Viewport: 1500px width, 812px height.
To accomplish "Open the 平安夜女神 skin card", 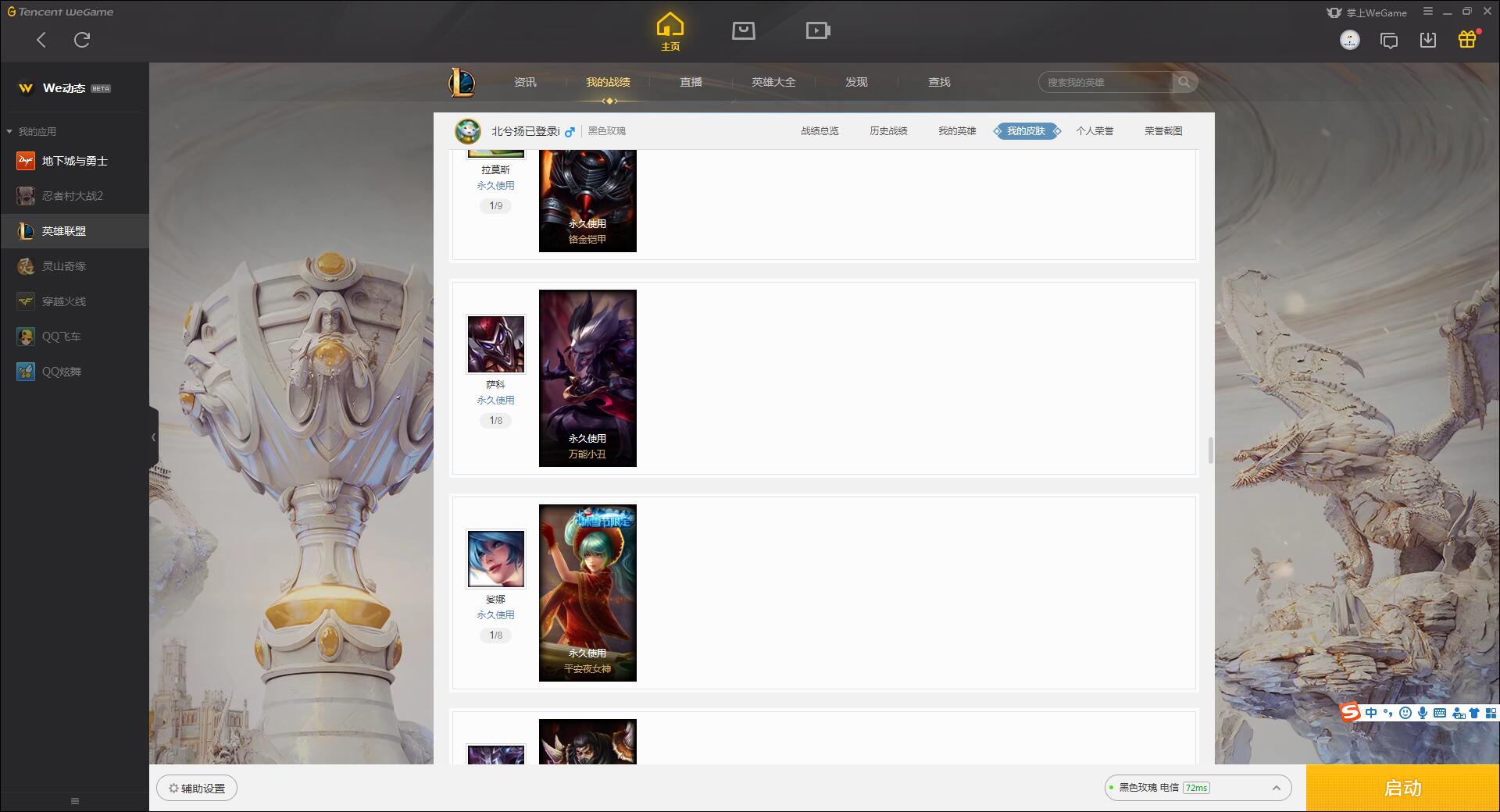I will click(587, 593).
